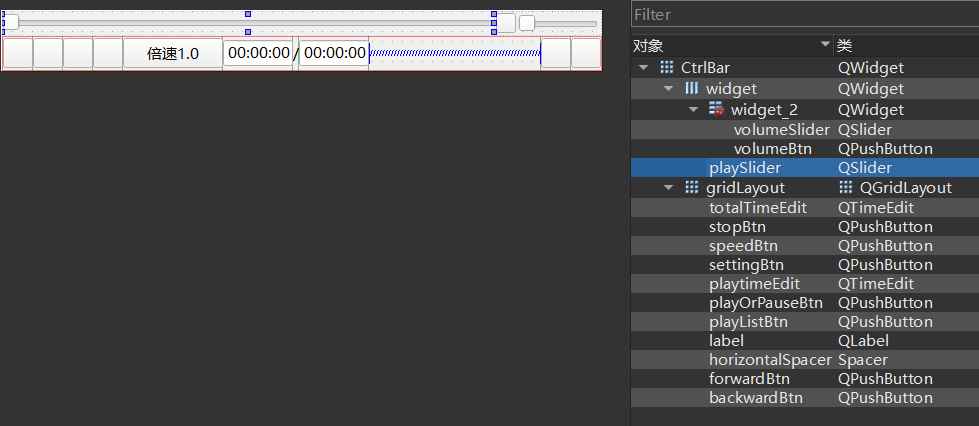Click the broken-layout icon beside widget_2

[716, 109]
